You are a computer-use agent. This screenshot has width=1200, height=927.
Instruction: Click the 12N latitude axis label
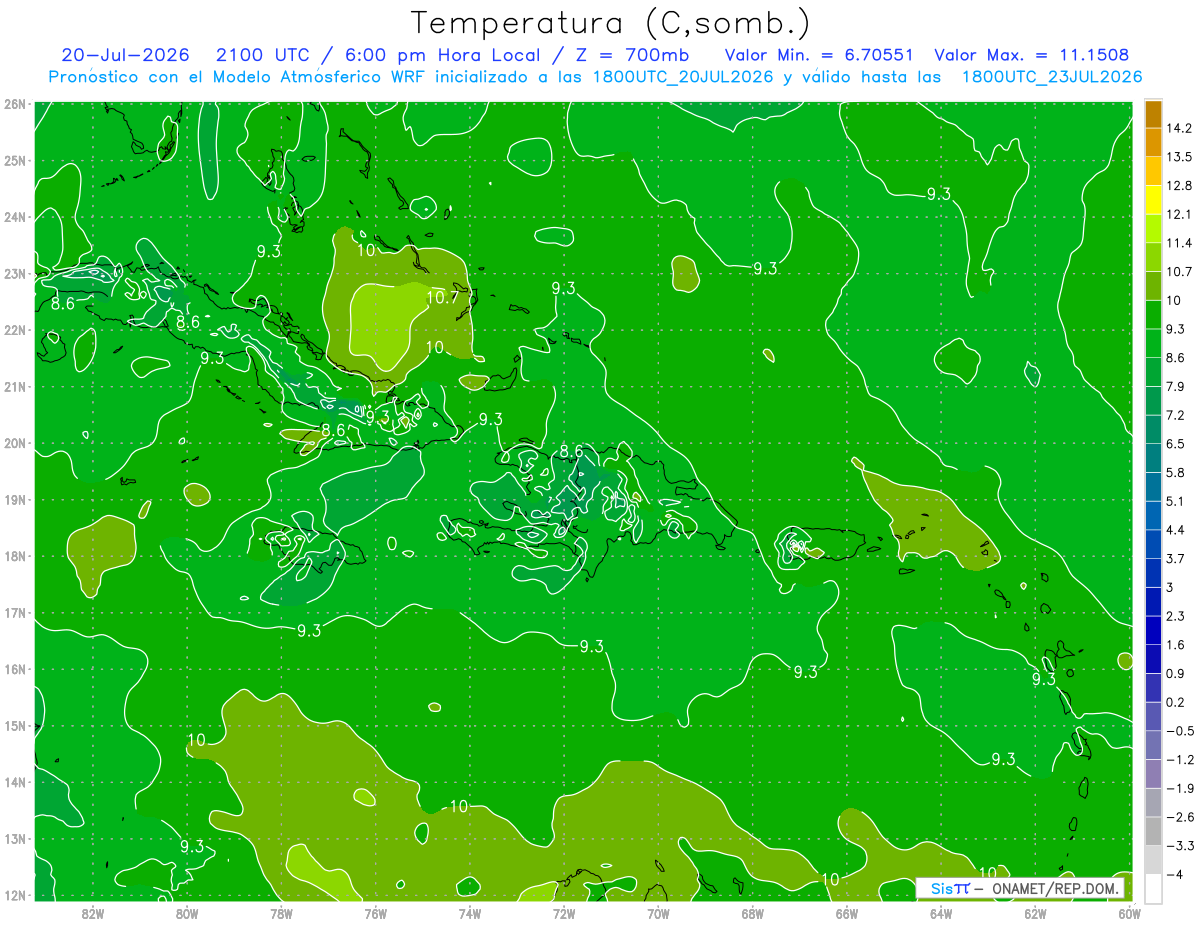pos(14,896)
